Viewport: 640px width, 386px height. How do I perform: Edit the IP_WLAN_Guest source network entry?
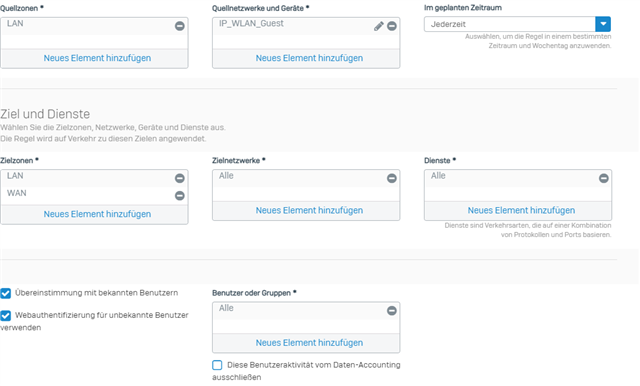(379, 26)
